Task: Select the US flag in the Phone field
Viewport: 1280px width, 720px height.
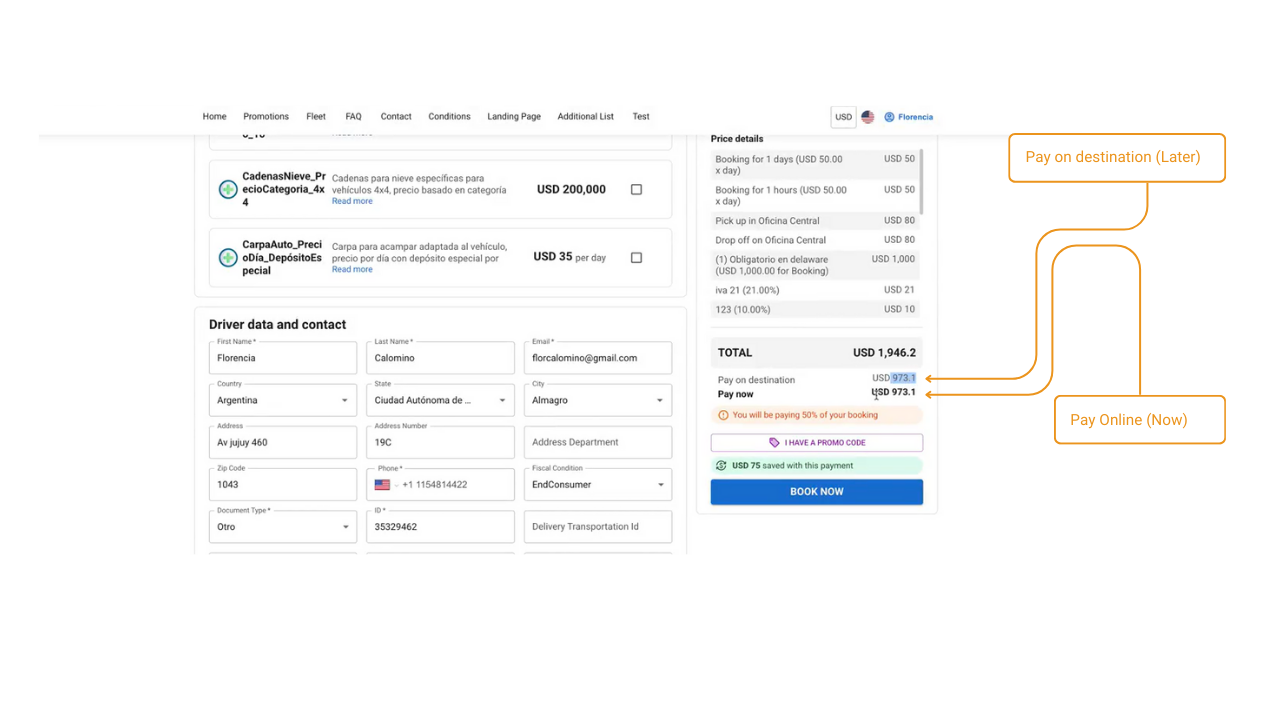Action: coord(382,485)
